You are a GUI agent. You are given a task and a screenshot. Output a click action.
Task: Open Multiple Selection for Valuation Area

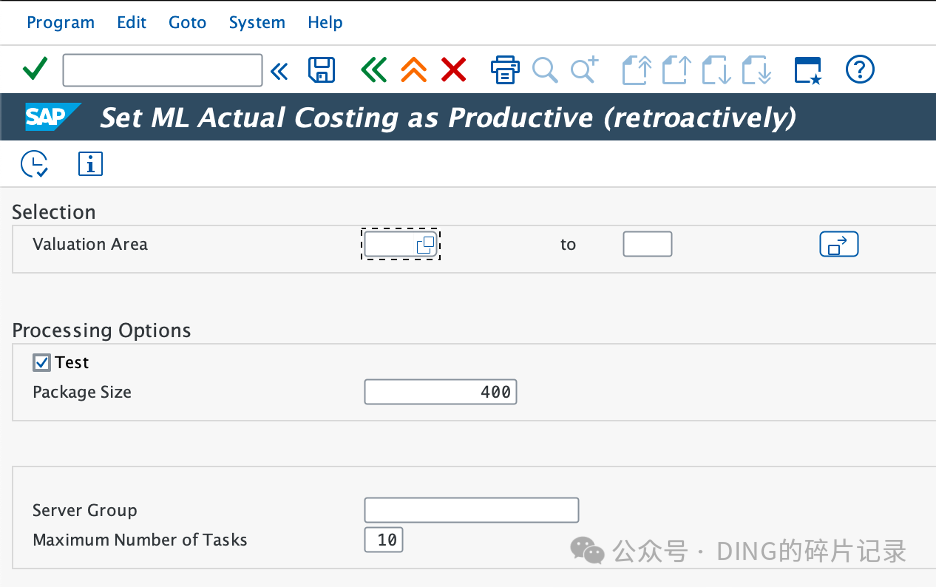pyautogui.click(x=839, y=244)
